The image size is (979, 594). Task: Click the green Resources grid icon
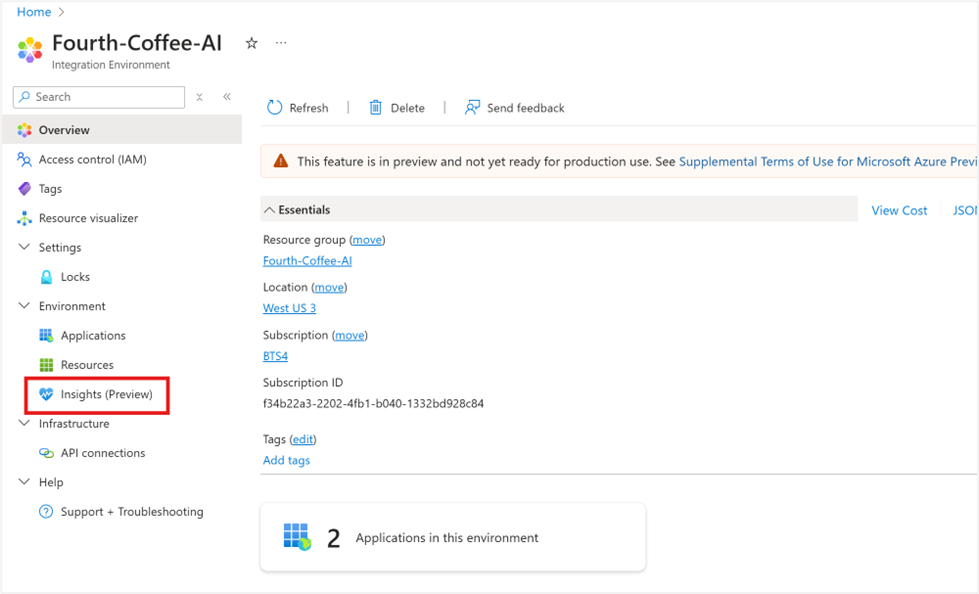46,365
